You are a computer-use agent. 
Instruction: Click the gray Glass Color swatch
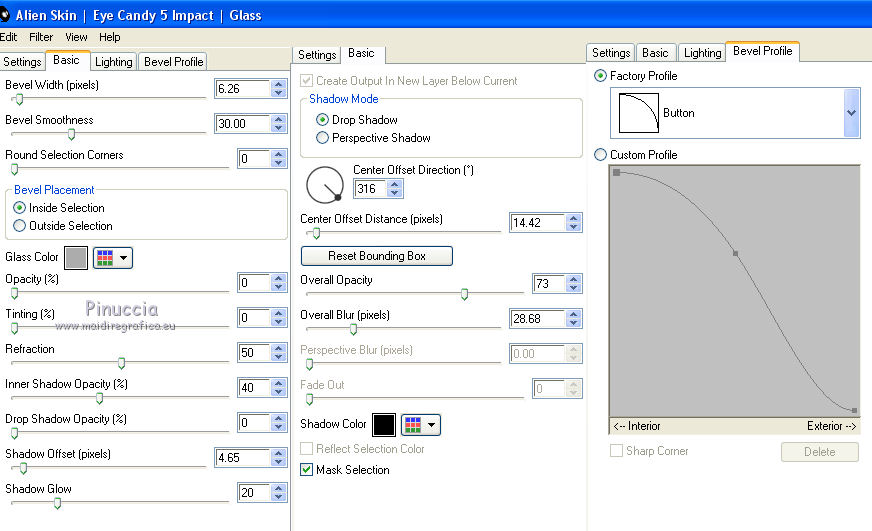coord(76,258)
